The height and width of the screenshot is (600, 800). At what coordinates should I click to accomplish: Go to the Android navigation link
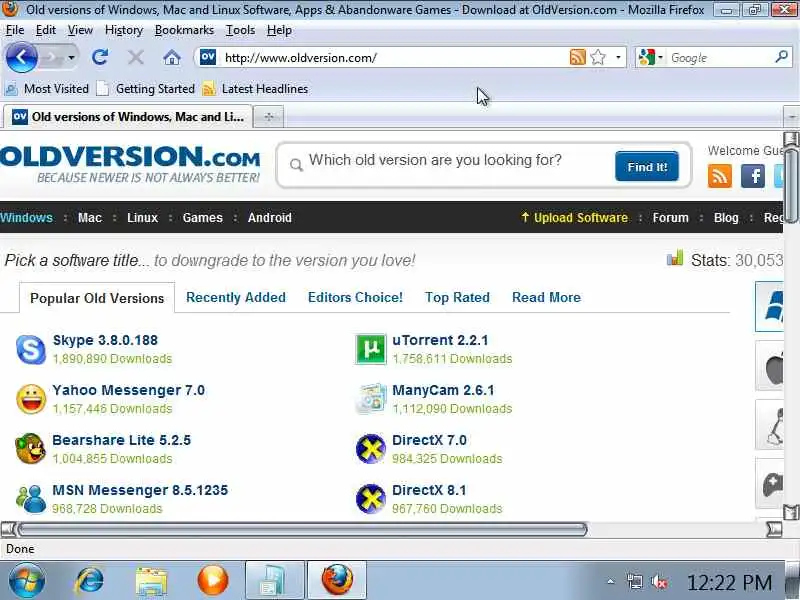(269, 218)
